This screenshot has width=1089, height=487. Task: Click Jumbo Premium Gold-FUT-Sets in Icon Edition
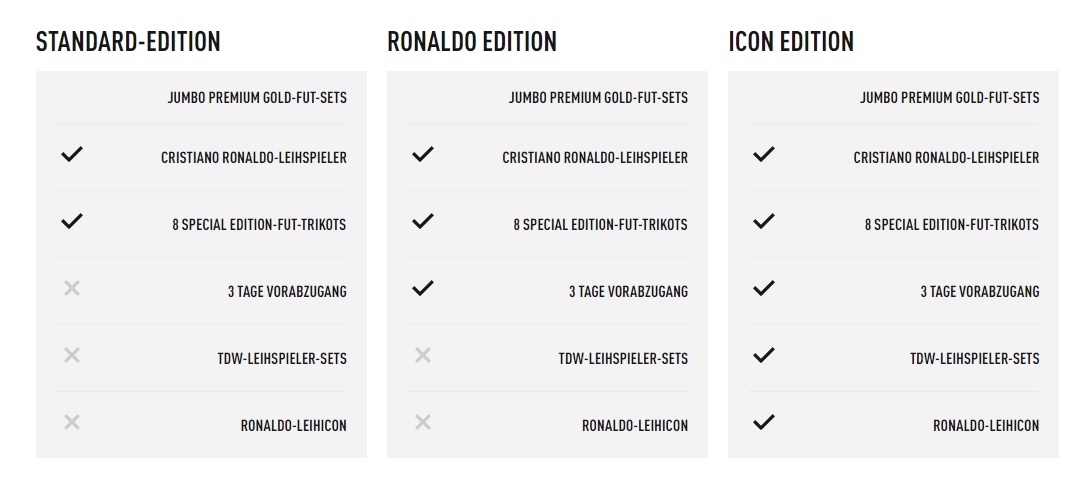pyautogui.click(x=949, y=98)
